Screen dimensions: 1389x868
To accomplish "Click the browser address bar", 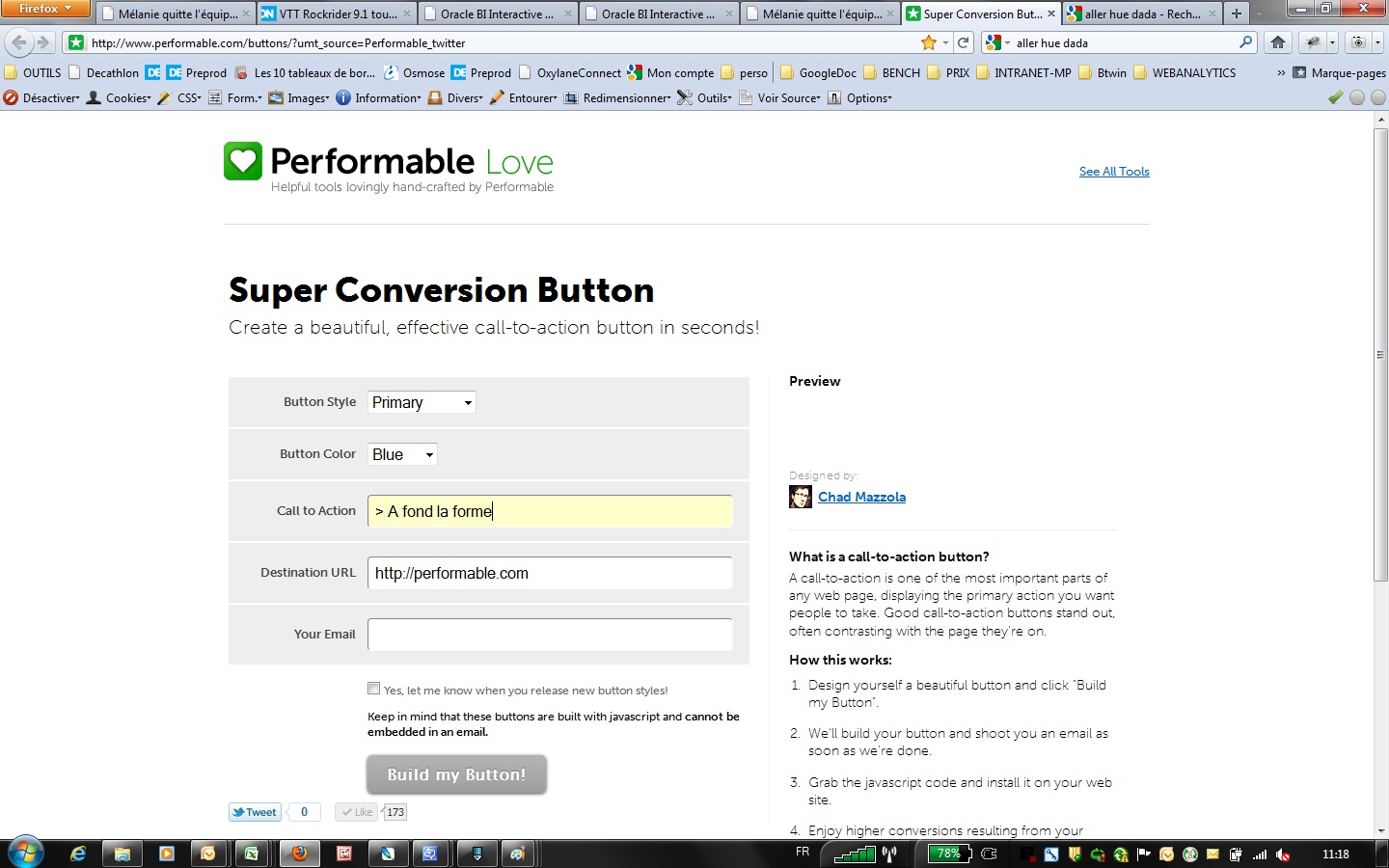I will (x=502, y=42).
